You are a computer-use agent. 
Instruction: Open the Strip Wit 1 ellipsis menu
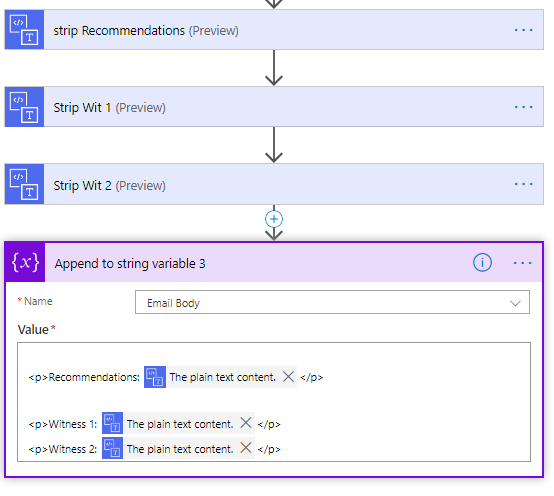click(523, 107)
